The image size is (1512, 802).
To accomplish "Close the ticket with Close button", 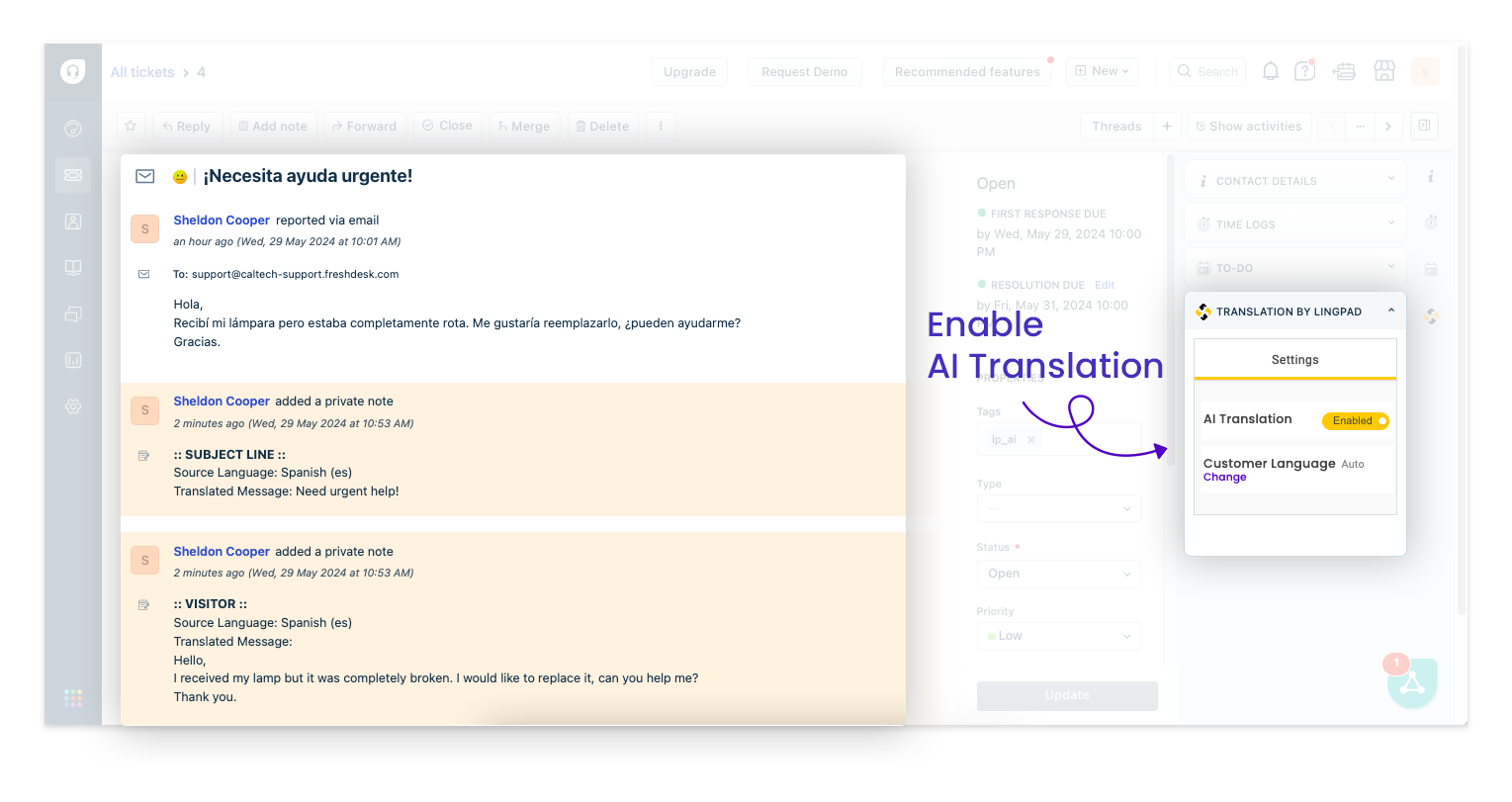I will (x=448, y=126).
